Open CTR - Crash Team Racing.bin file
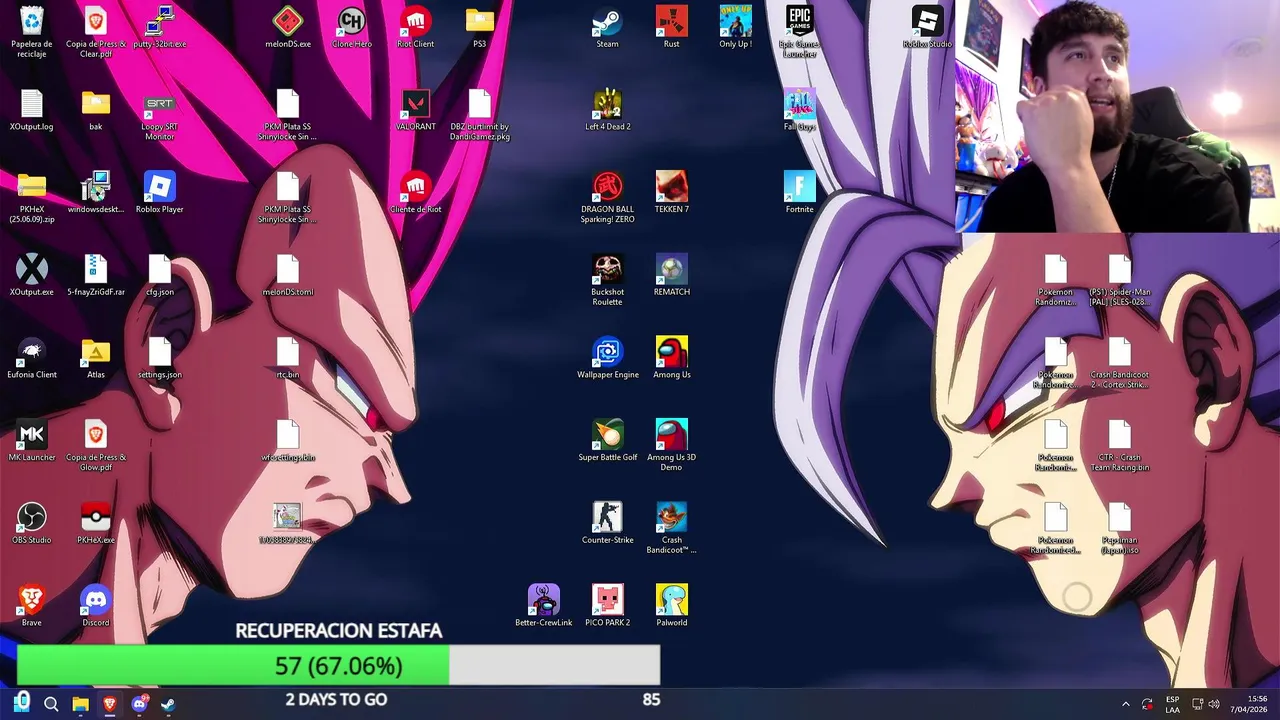 point(1120,445)
